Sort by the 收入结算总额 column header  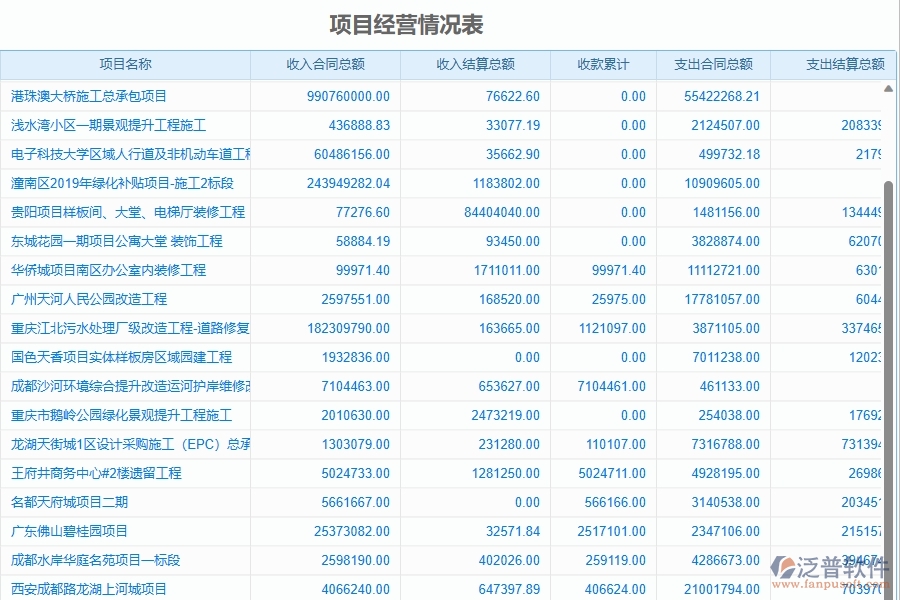pos(475,64)
